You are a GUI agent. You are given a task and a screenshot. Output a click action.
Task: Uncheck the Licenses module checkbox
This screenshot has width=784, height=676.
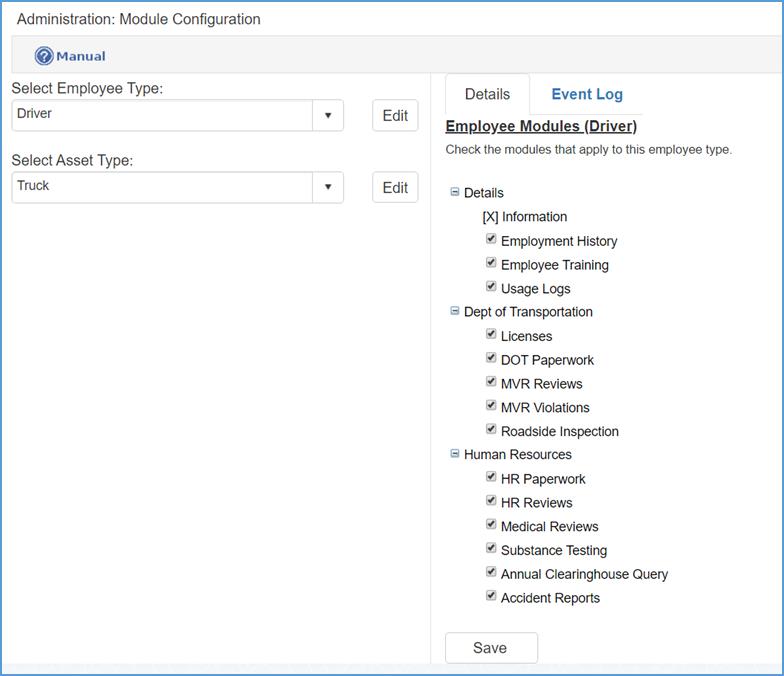point(491,334)
